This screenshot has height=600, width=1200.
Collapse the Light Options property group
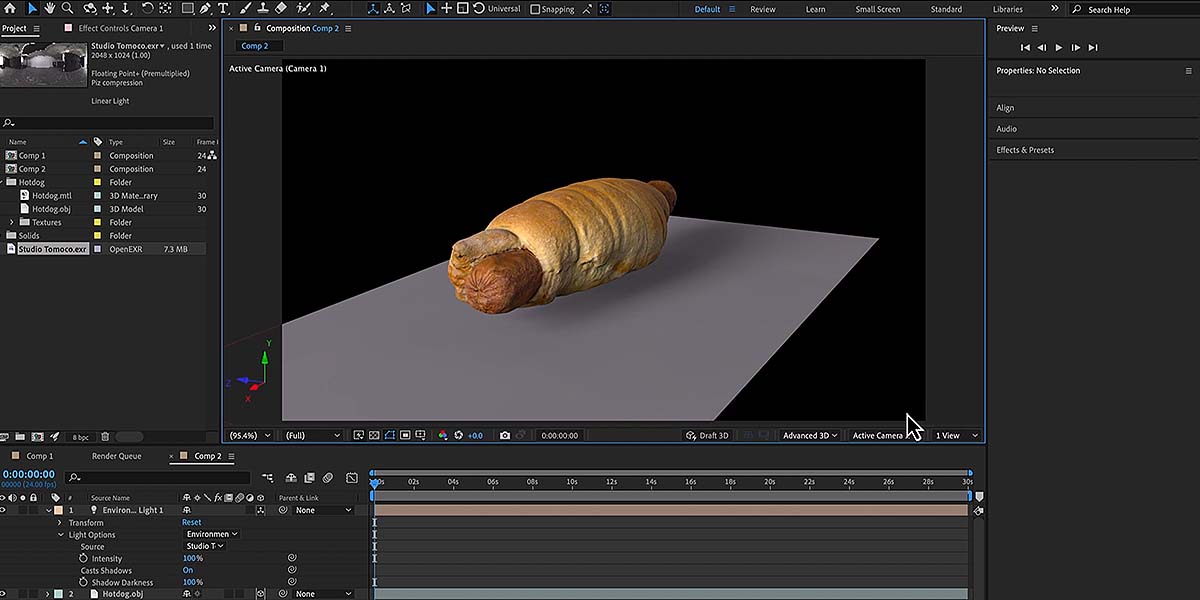[60, 534]
